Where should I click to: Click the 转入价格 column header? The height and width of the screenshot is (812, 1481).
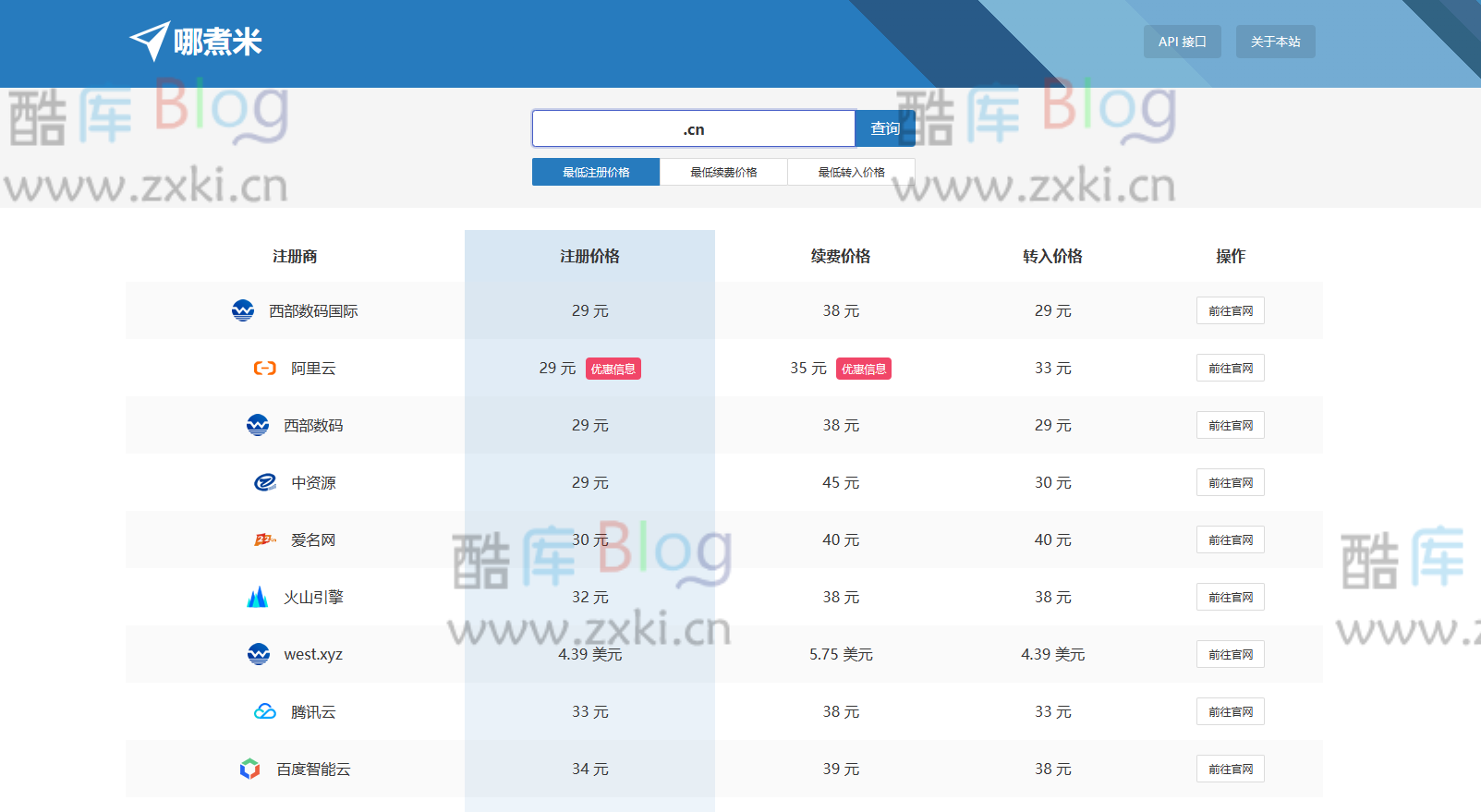tap(1052, 256)
